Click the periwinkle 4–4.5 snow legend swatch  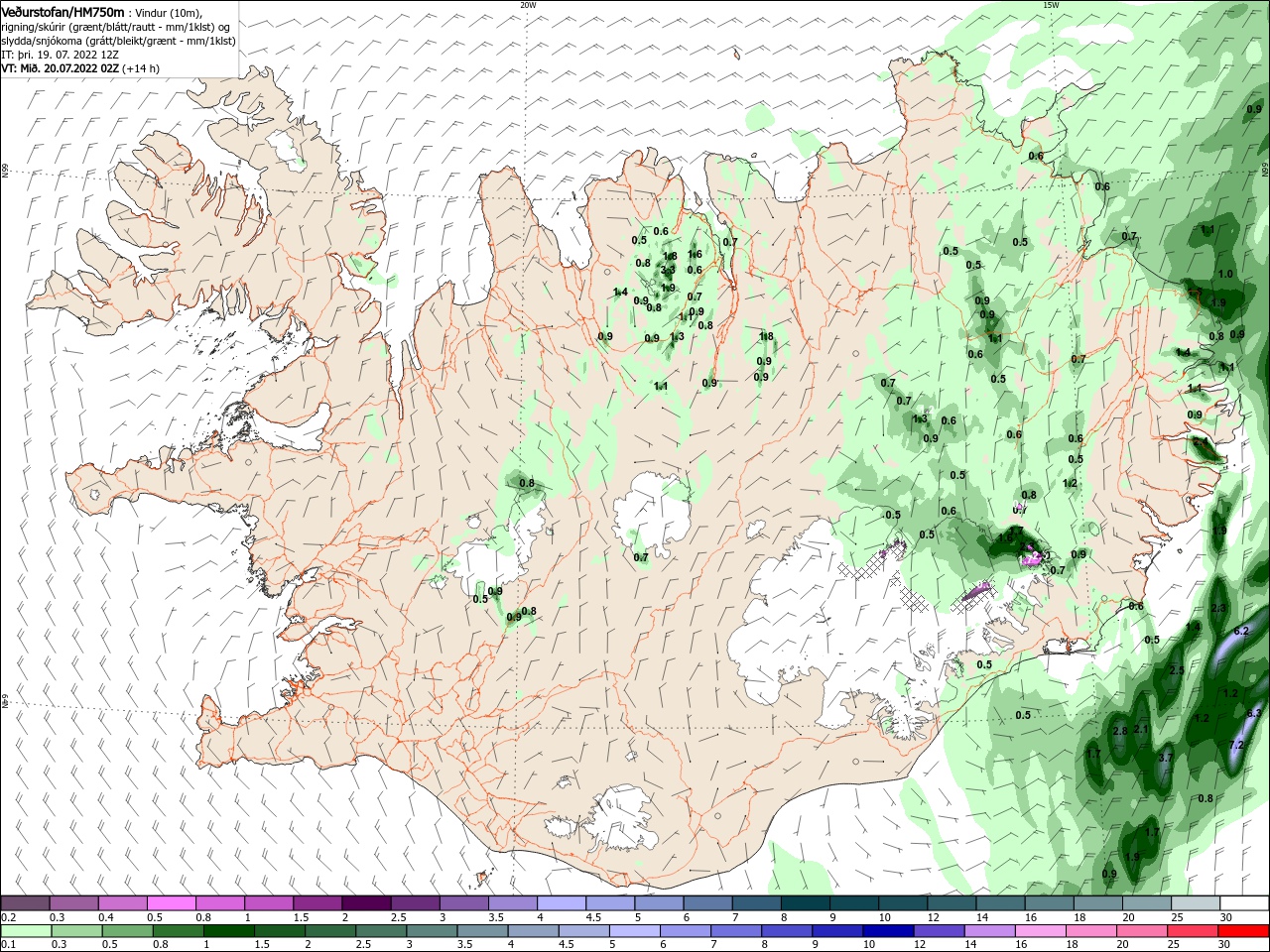pos(560,903)
